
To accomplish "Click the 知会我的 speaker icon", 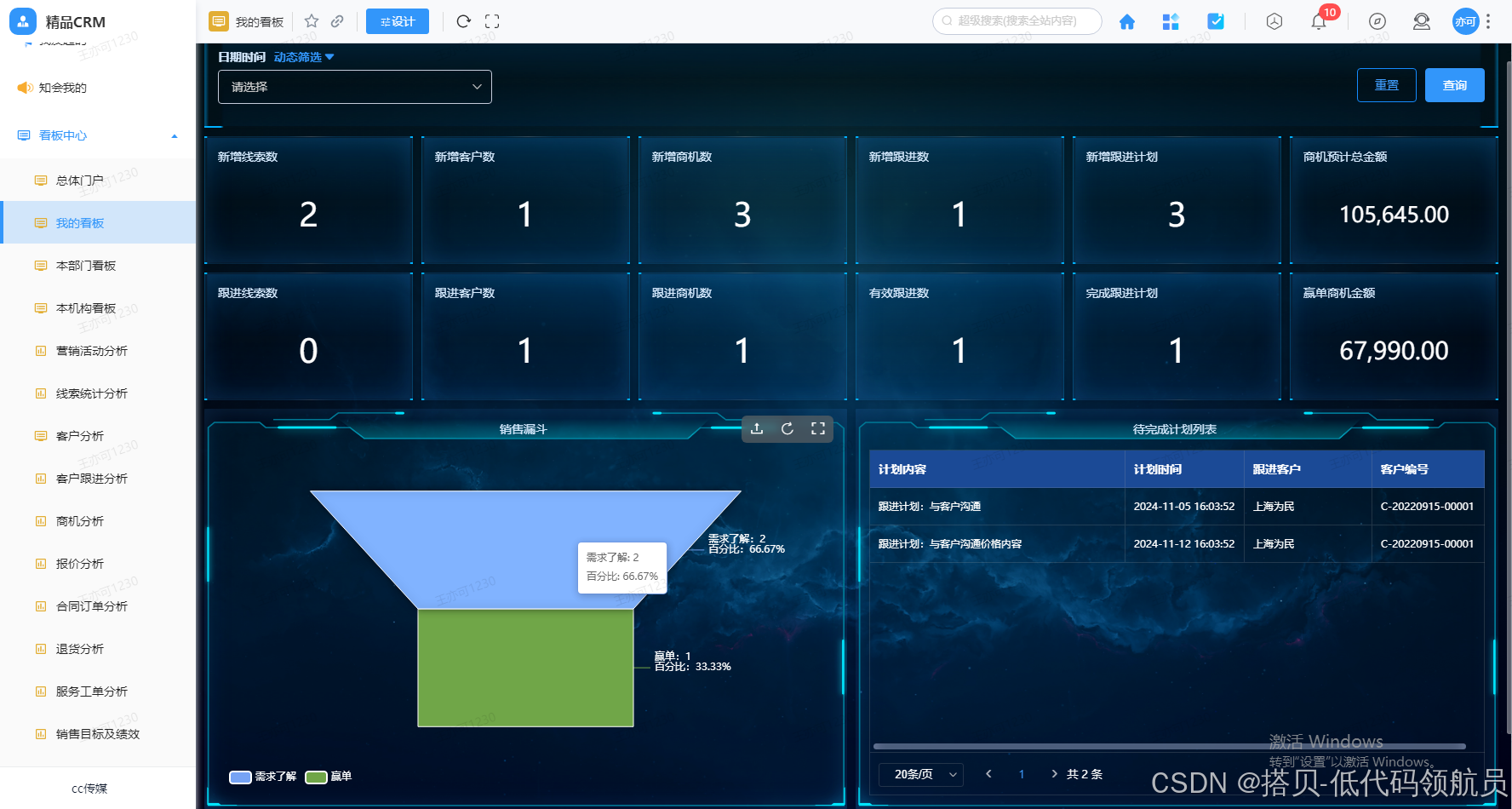I will 25,88.
